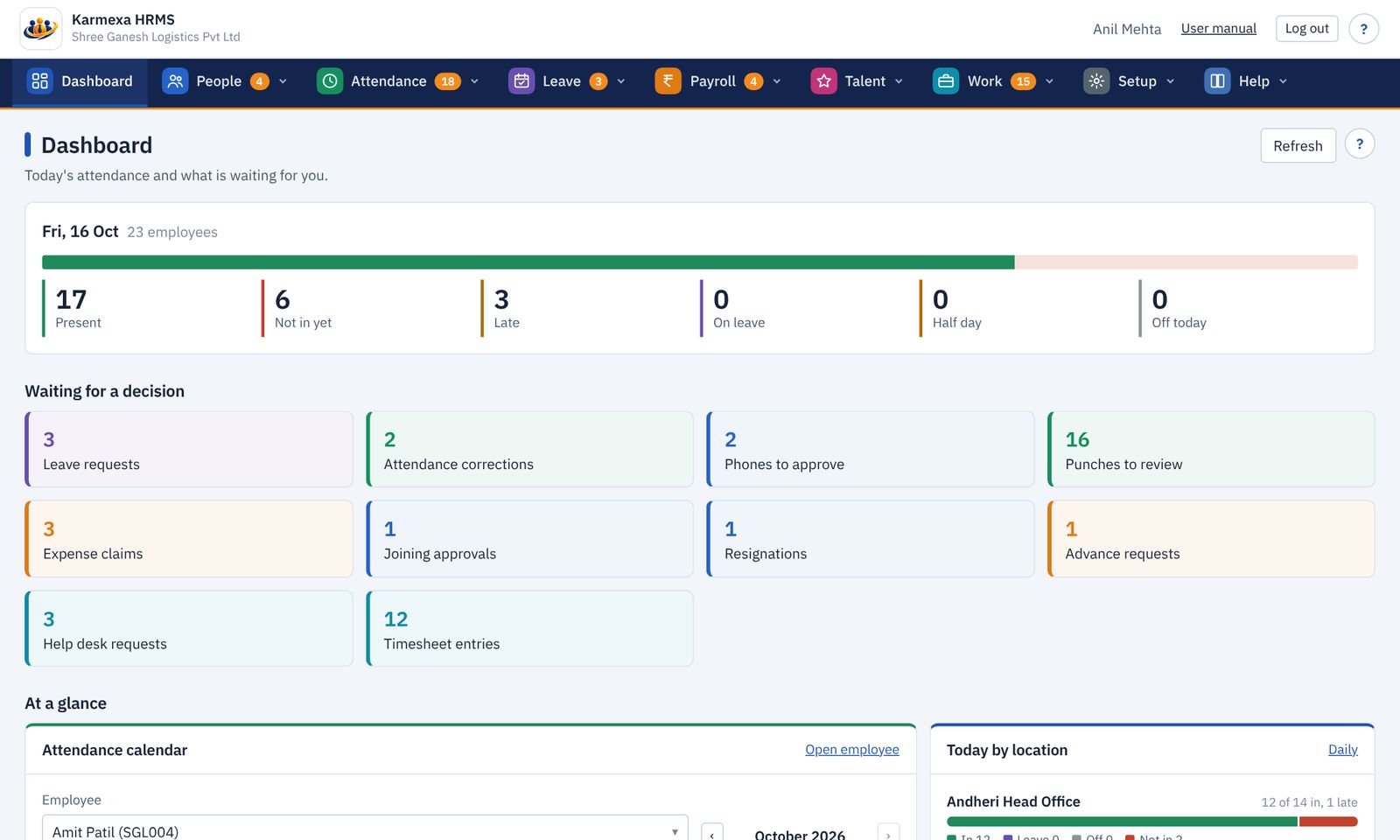
Task: Open the Attendance corrections card
Action: tap(529, 450)
